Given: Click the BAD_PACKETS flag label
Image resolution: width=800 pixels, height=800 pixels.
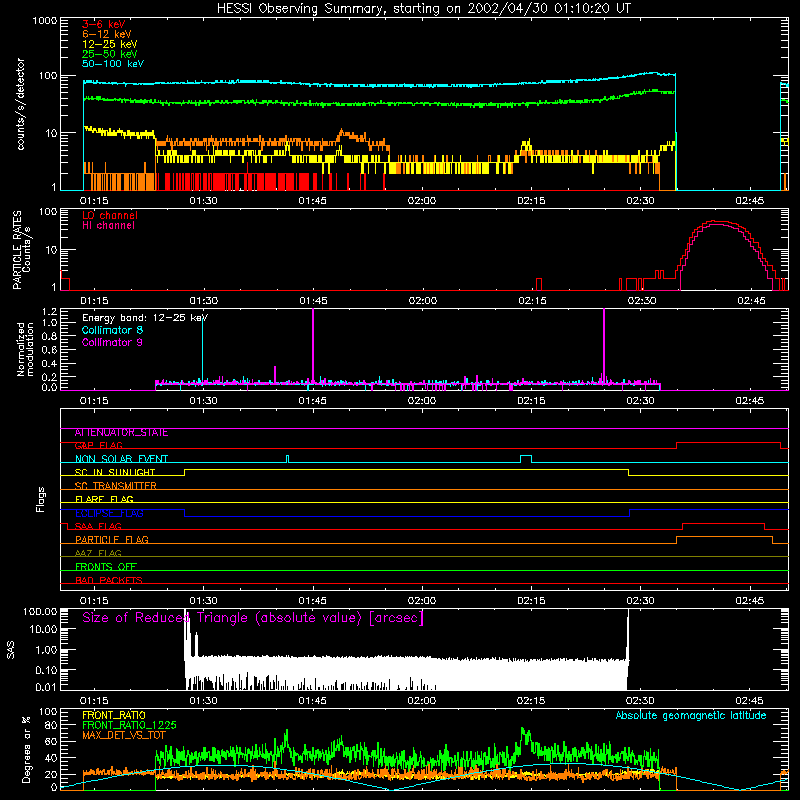Looking at the screenshot, I should (x=109, y=580).
